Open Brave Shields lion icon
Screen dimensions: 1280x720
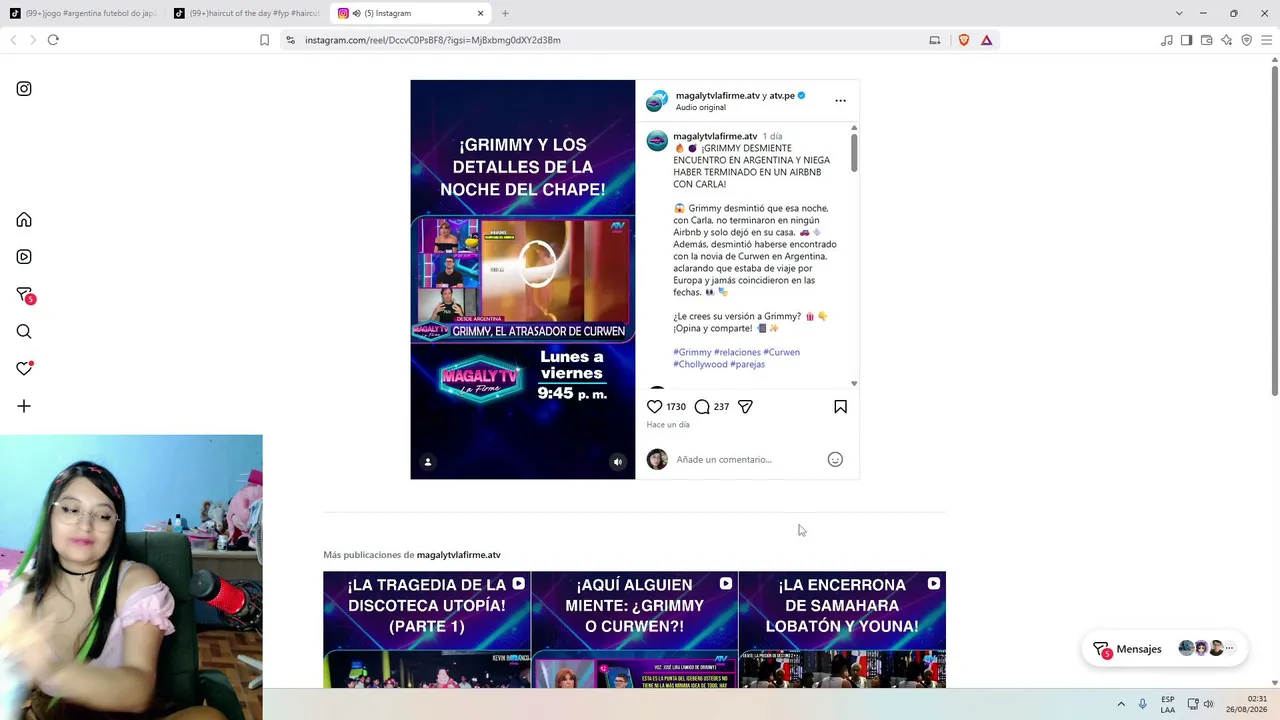[964, 40]
